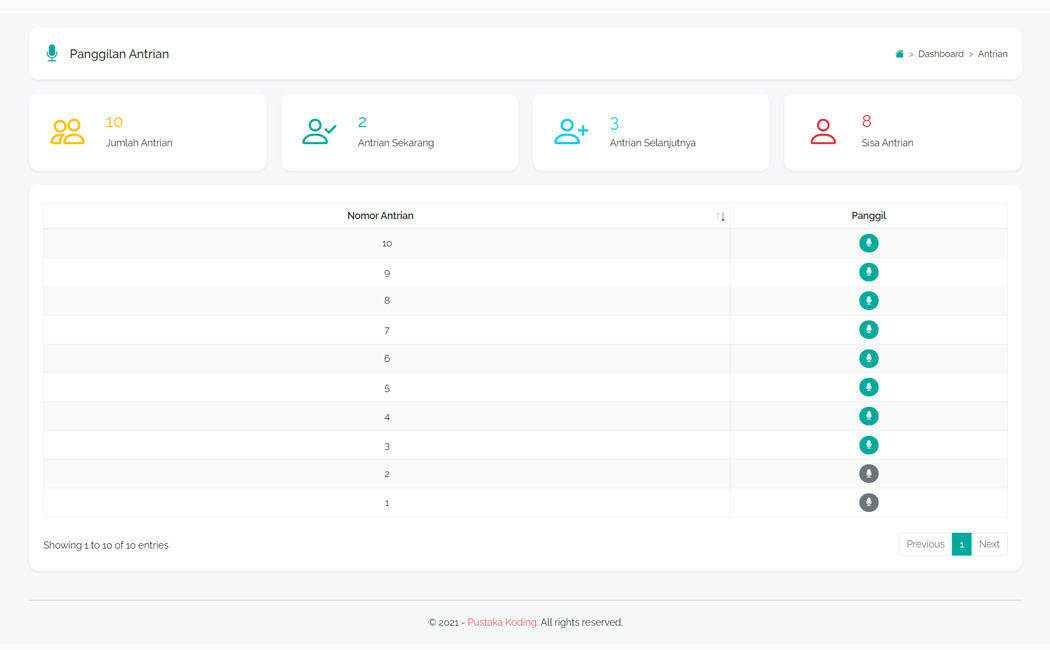Click the table row showing queue number 6
The height and width of the screenshot is (650, 1050).
pyautogui.click(x=387, y=358)
